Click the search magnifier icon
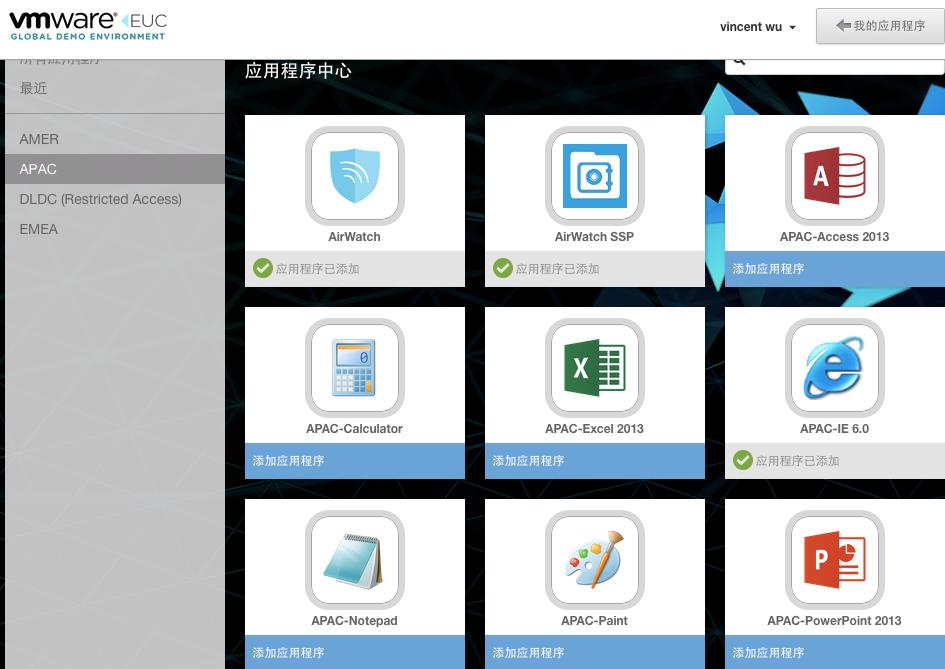 [x=739, y=59]
